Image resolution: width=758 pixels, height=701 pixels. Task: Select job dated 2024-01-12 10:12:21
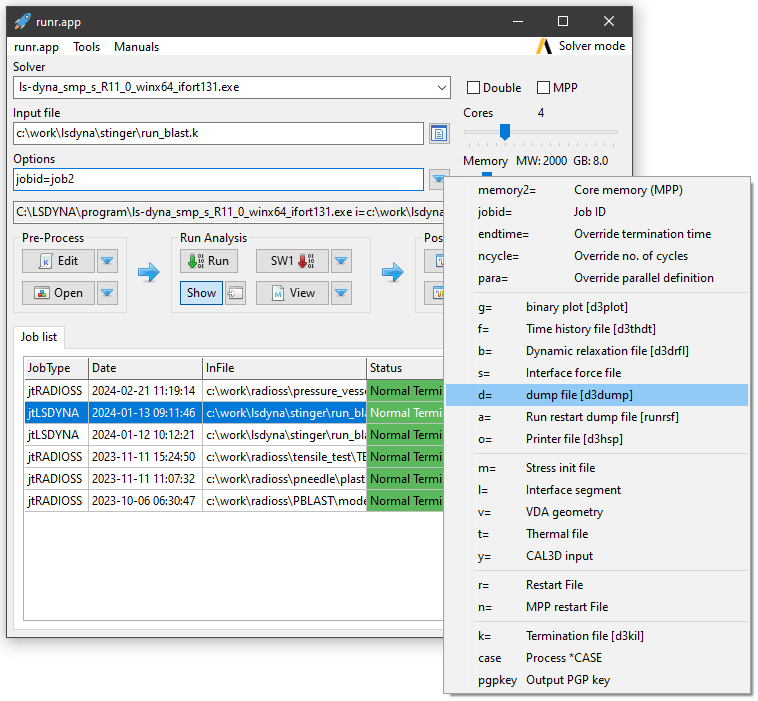pyautogui.click(x=234, y=435)
